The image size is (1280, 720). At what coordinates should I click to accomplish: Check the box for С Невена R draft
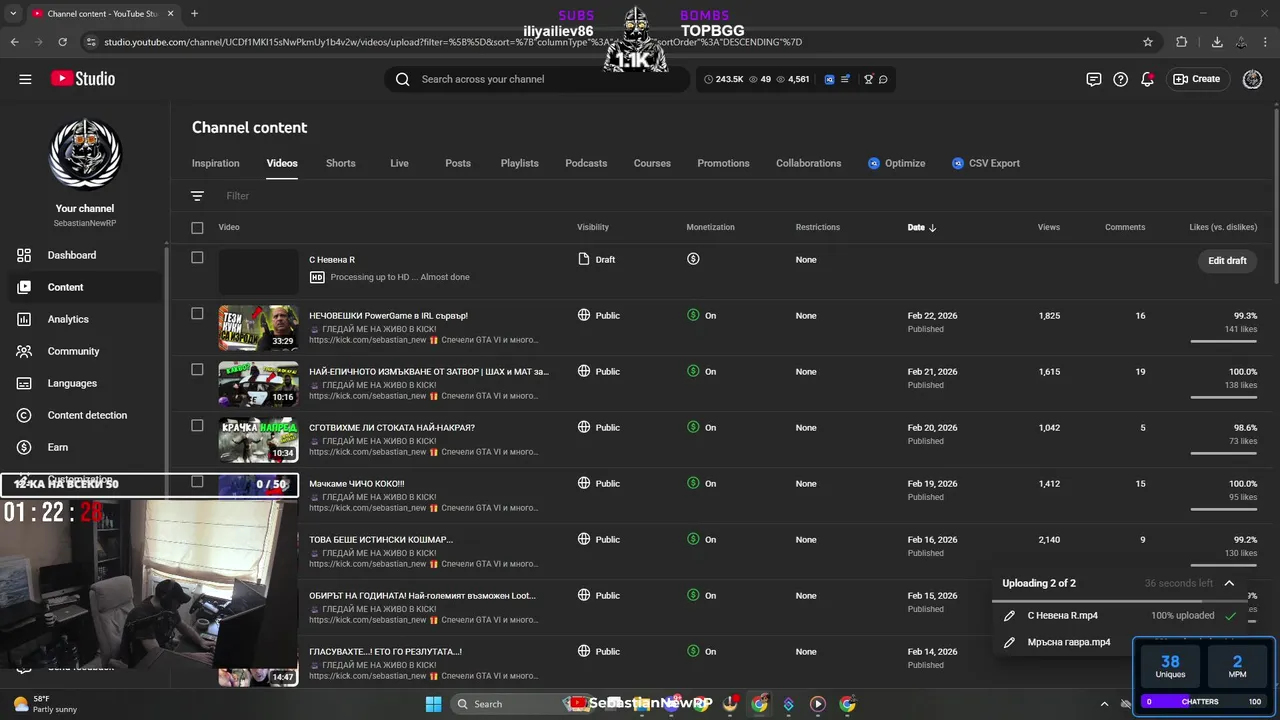(197, 258)
